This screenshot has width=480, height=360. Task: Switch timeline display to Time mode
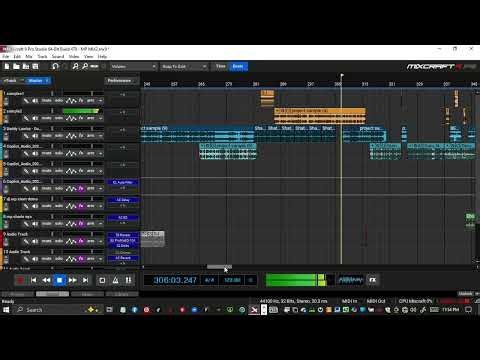click(x=221, y=66)
